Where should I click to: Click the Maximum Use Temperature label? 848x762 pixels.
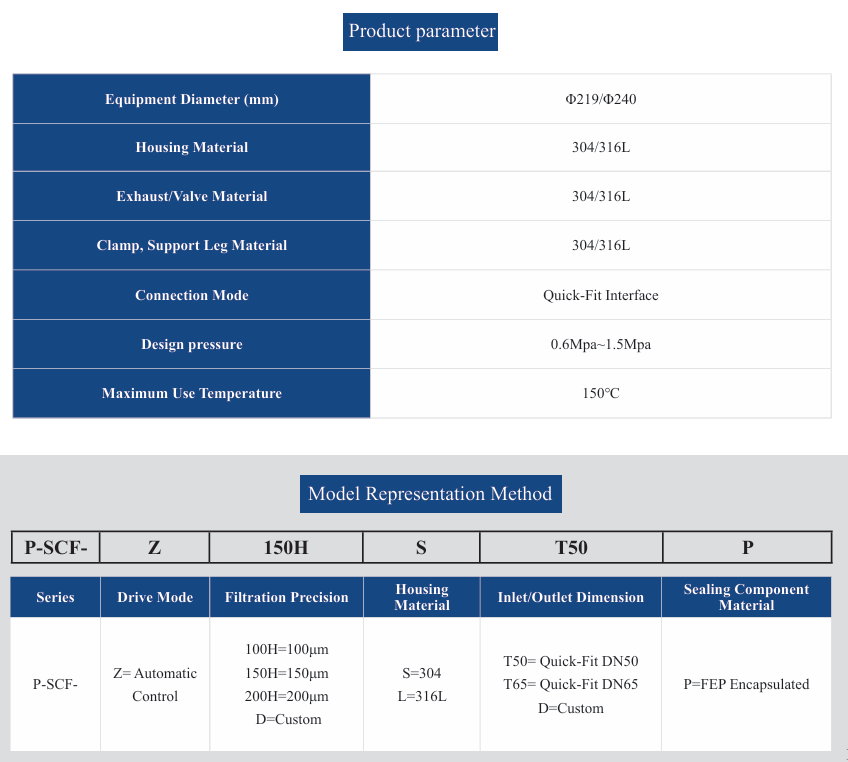[x=191, y=393]
